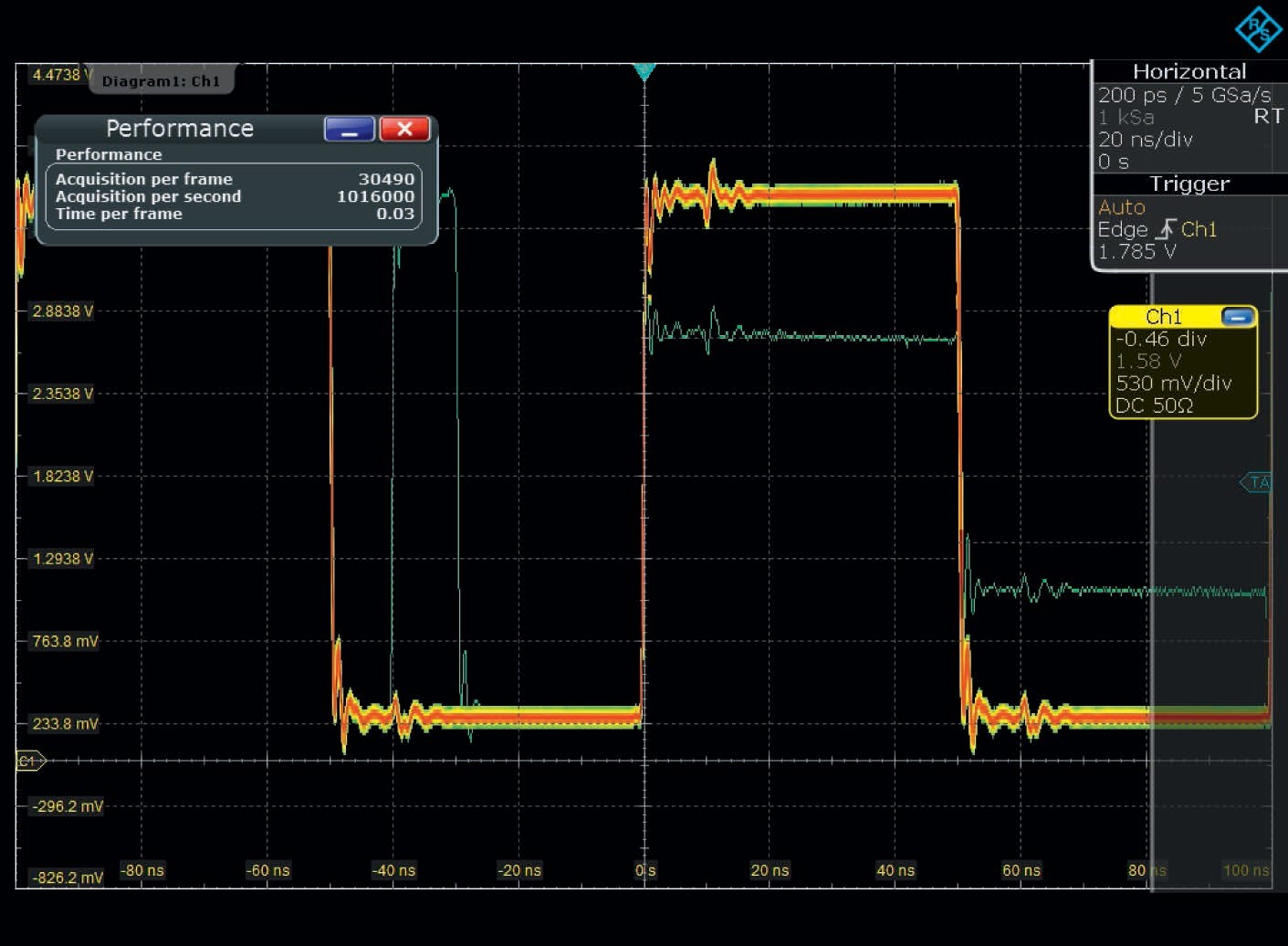Click the C1 ground level marker
1288x946 pixels.
[29, 761]
